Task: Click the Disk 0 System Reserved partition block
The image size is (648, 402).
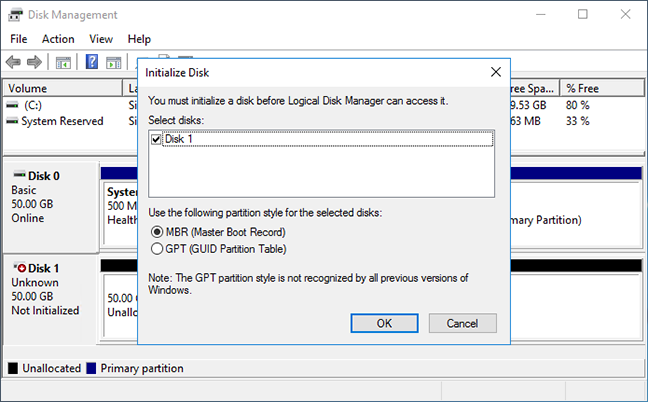Action: (120, 213)
